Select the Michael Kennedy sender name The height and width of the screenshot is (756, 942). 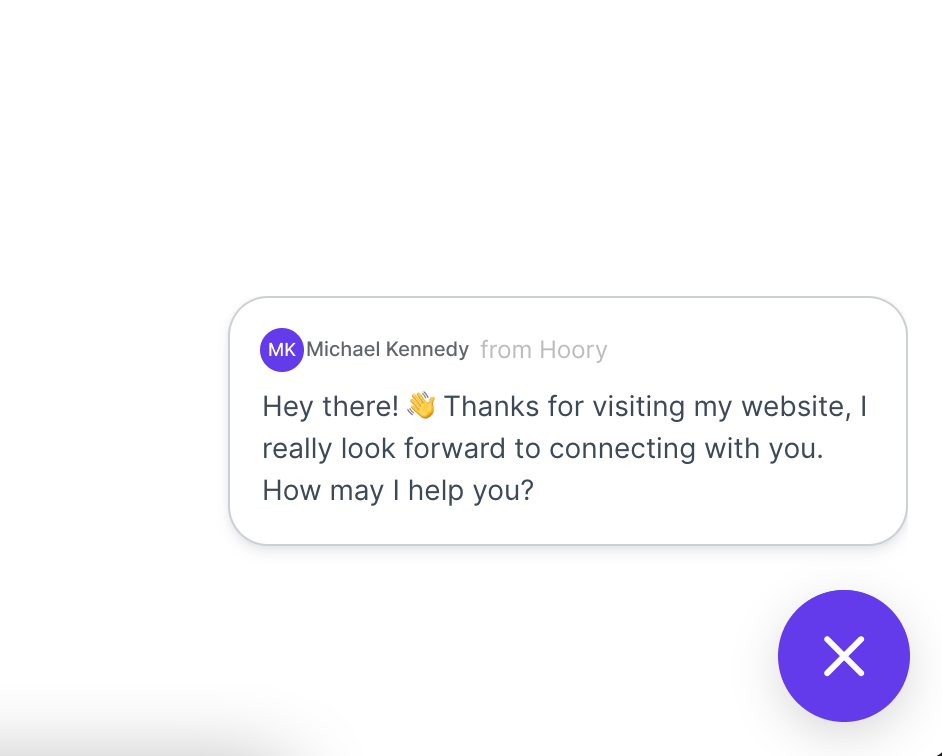(387, 349)
